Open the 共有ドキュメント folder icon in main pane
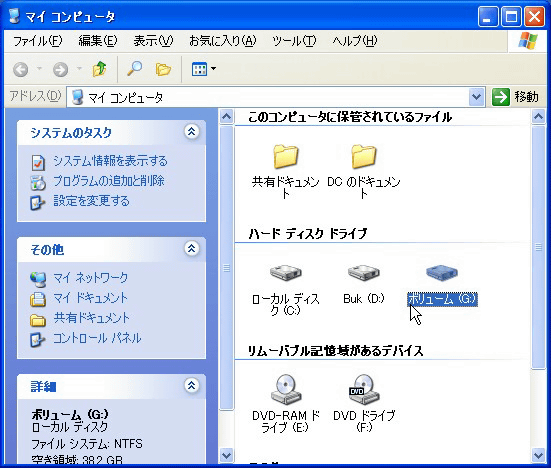This screenshot has height=468, width=551. tap(286, 156)
